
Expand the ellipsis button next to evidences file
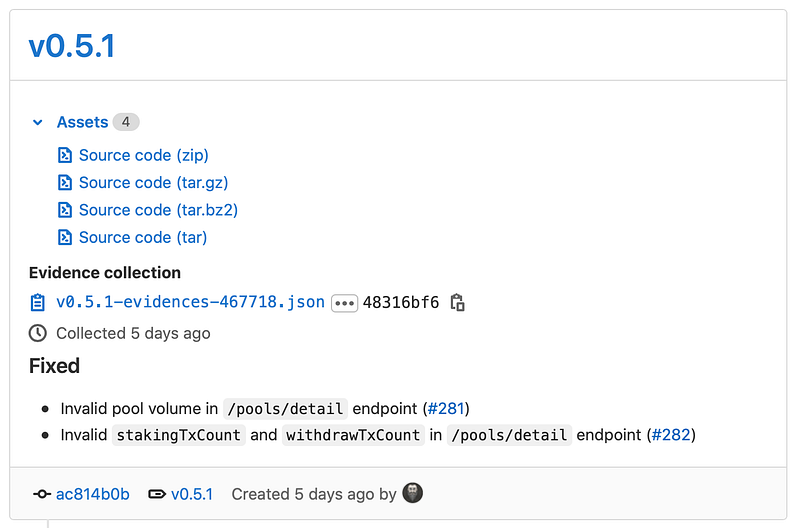344,302
